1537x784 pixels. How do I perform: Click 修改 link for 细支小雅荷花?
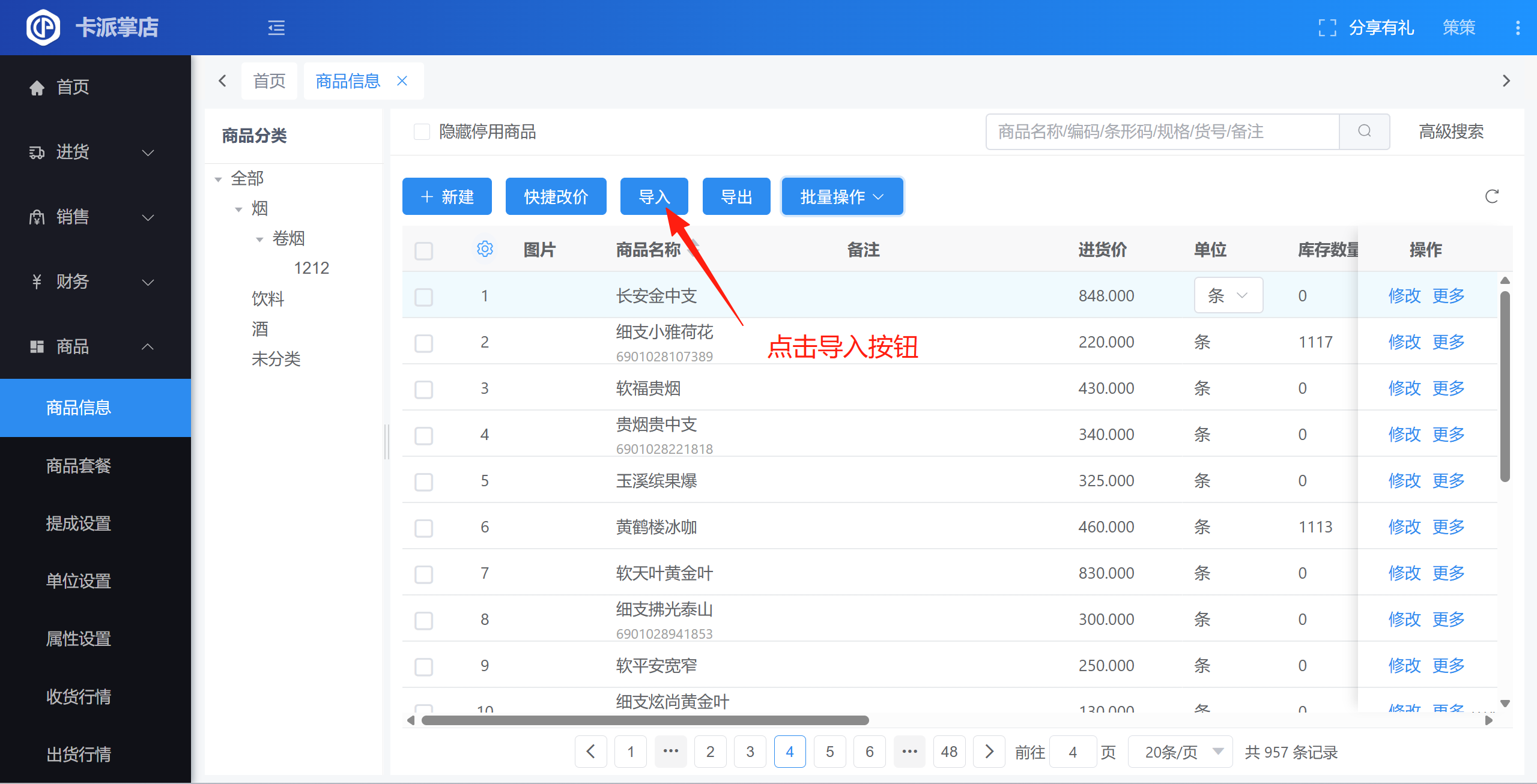click(1404, 342)
